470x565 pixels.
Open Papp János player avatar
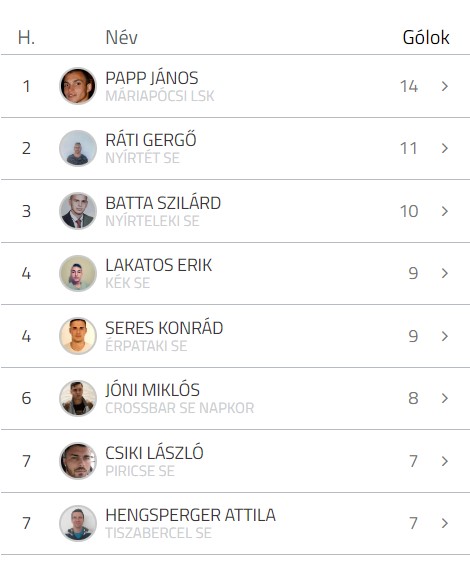78,86
